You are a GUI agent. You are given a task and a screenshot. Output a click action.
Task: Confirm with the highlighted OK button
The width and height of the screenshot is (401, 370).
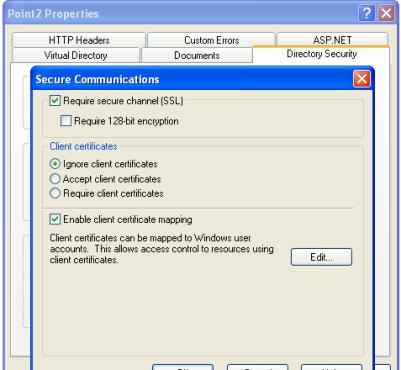183,367
